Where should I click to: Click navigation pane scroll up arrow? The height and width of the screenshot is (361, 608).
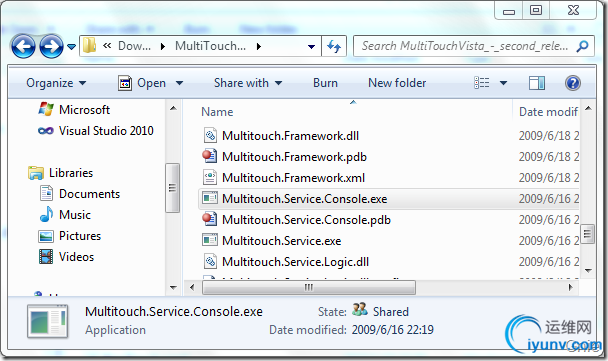pos(173,108)
